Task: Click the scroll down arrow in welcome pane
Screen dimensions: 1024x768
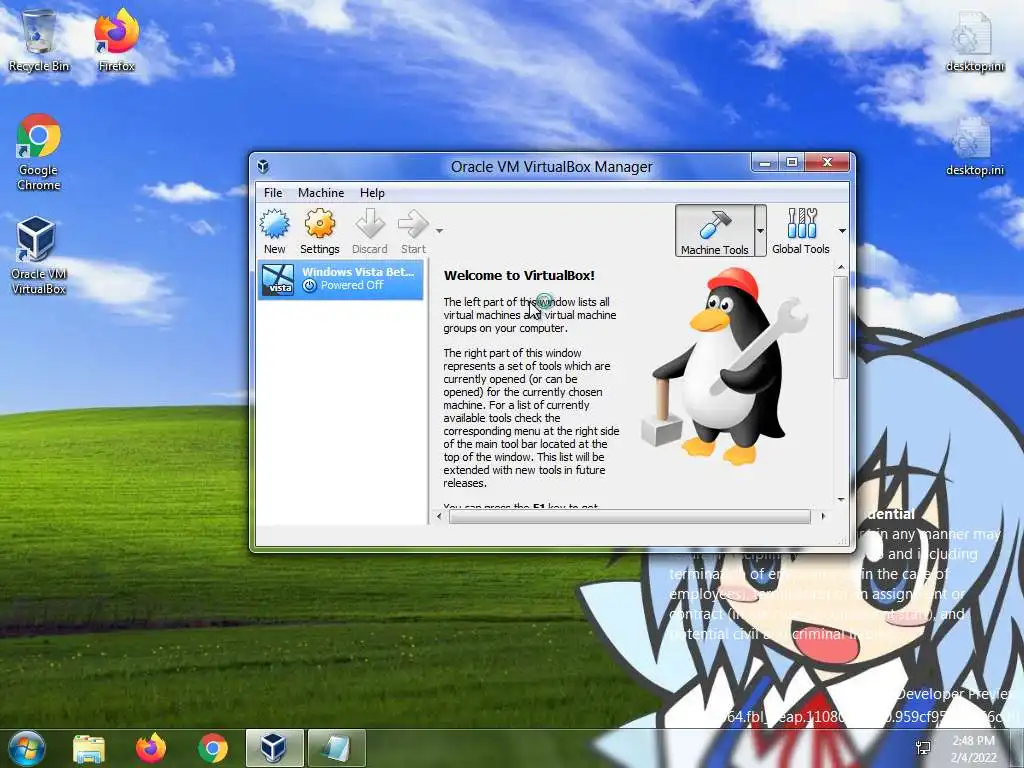Action: 840,500
